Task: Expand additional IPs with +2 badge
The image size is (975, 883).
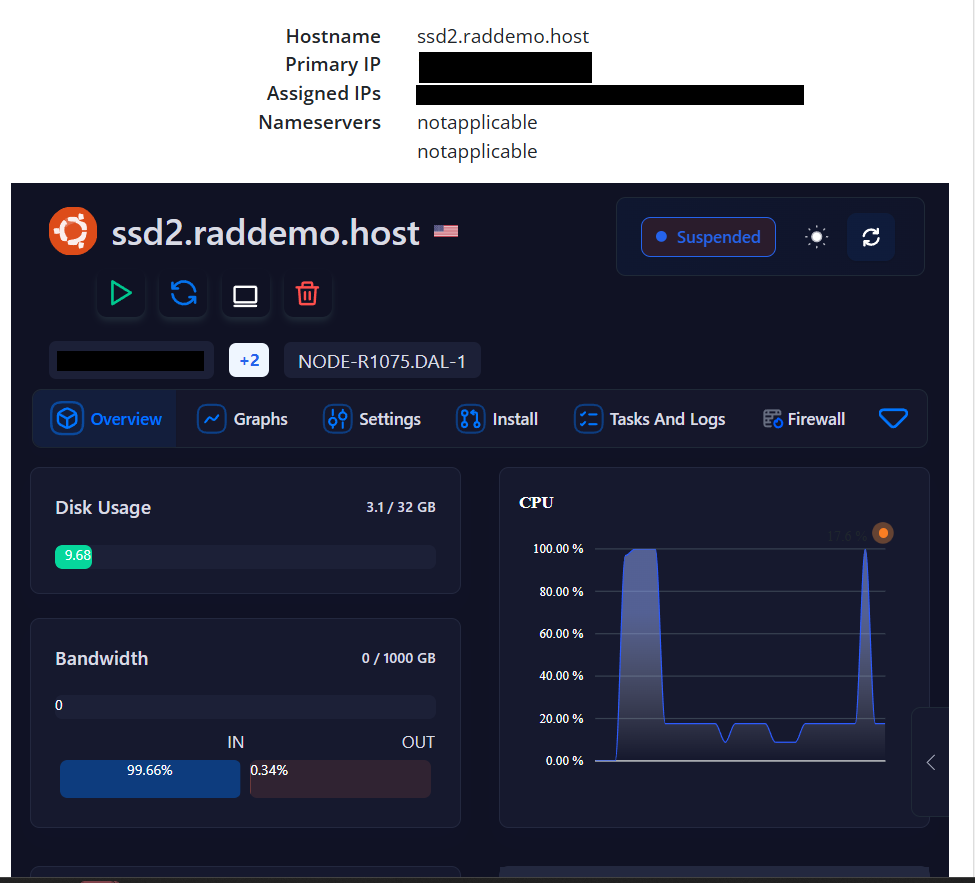Action: point(249,360)
